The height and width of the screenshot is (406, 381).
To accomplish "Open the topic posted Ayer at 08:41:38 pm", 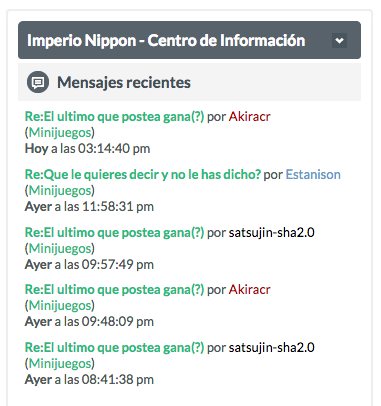I will (x=114, y=347).
